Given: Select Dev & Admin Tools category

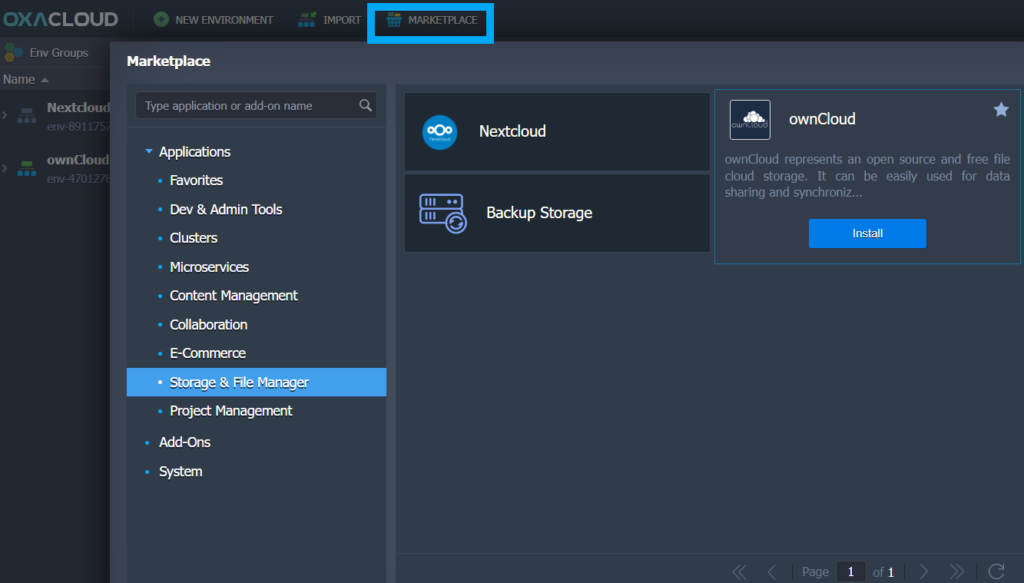Looking at the screenshot, I should coord(226,210).
